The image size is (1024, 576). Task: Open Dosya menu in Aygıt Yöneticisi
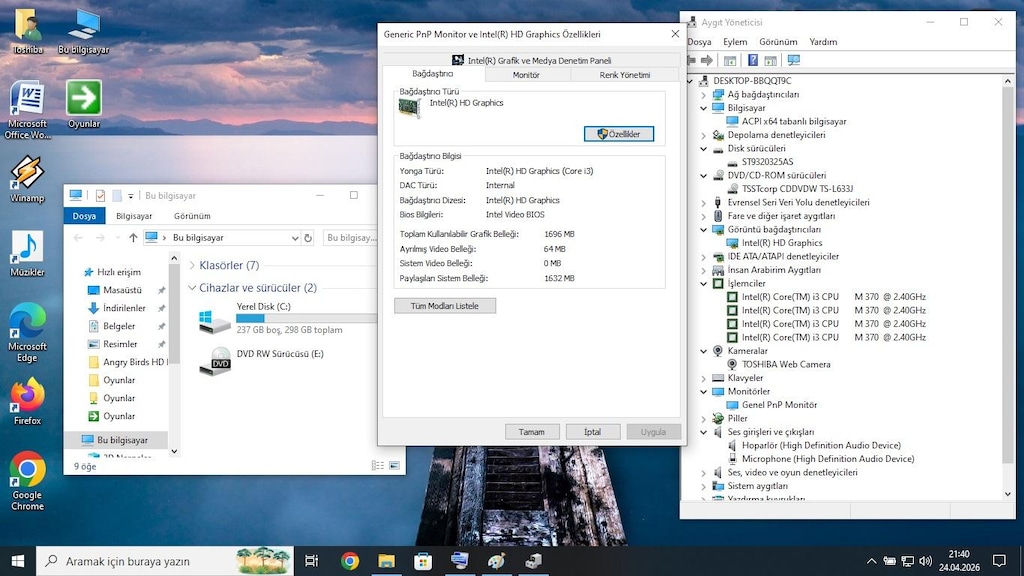(699, 42)
